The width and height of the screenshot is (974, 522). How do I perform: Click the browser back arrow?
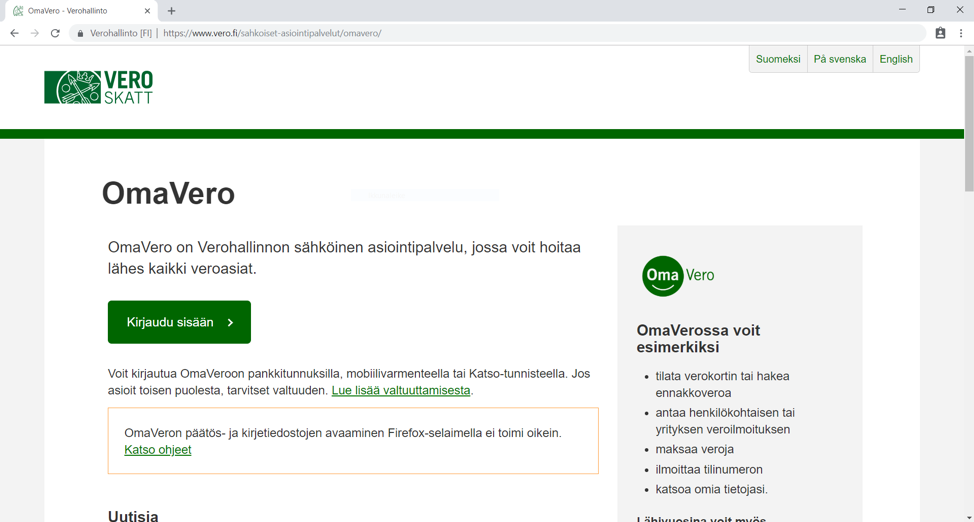pyautogui.click(x=14, y=33)
